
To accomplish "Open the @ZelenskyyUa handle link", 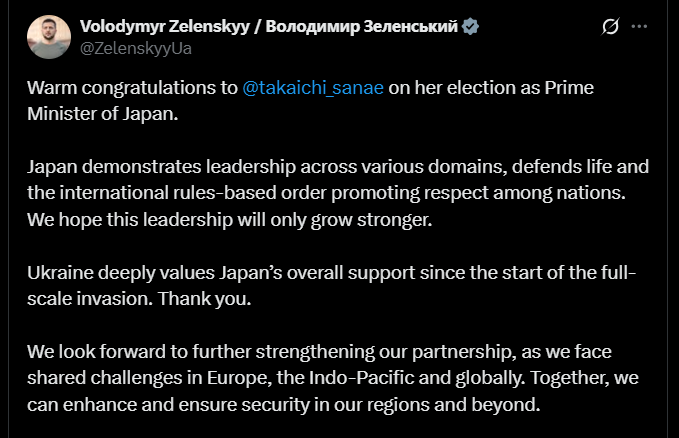I will [138, 46].
